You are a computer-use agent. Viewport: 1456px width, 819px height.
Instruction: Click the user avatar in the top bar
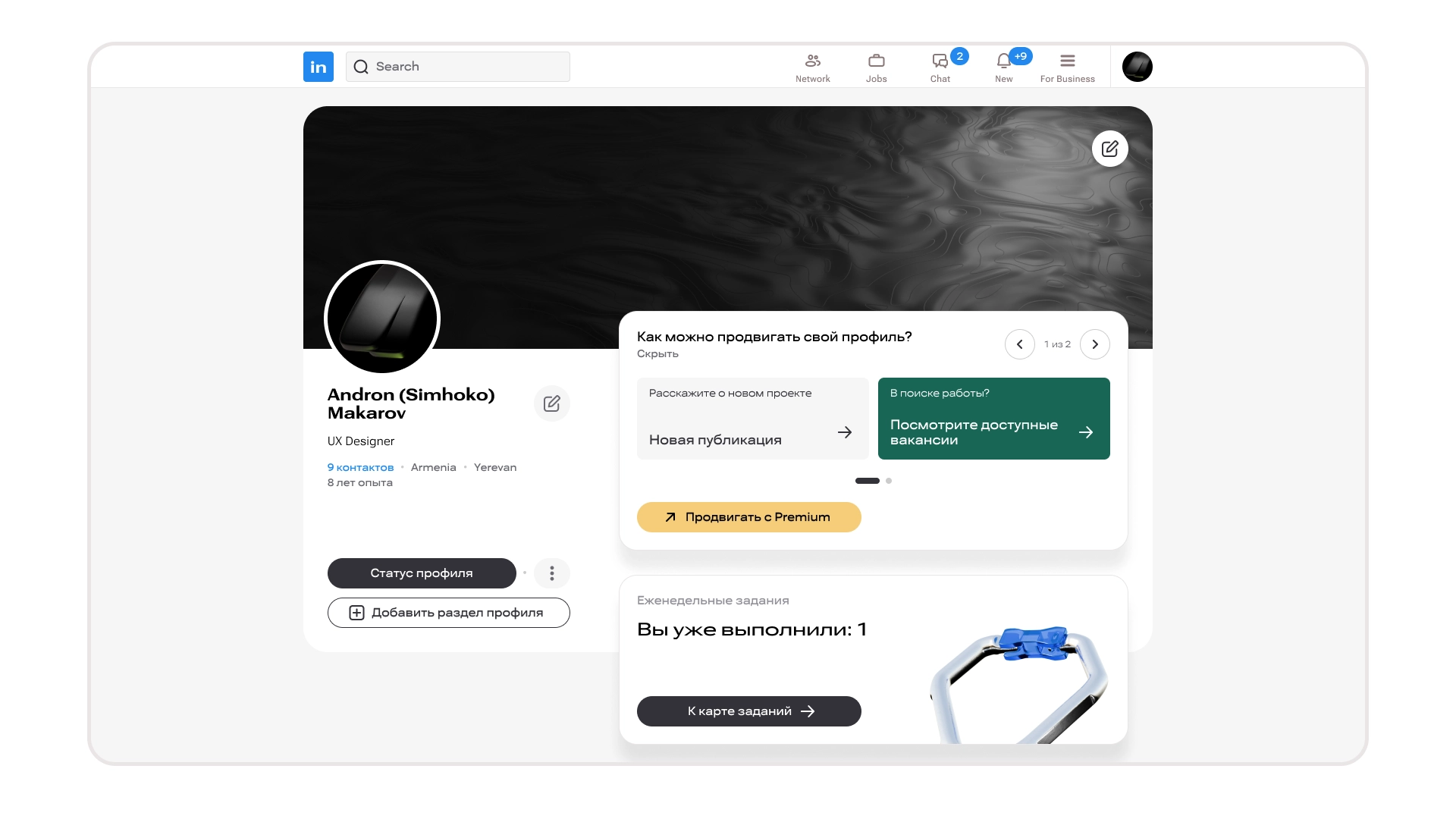1137,67
